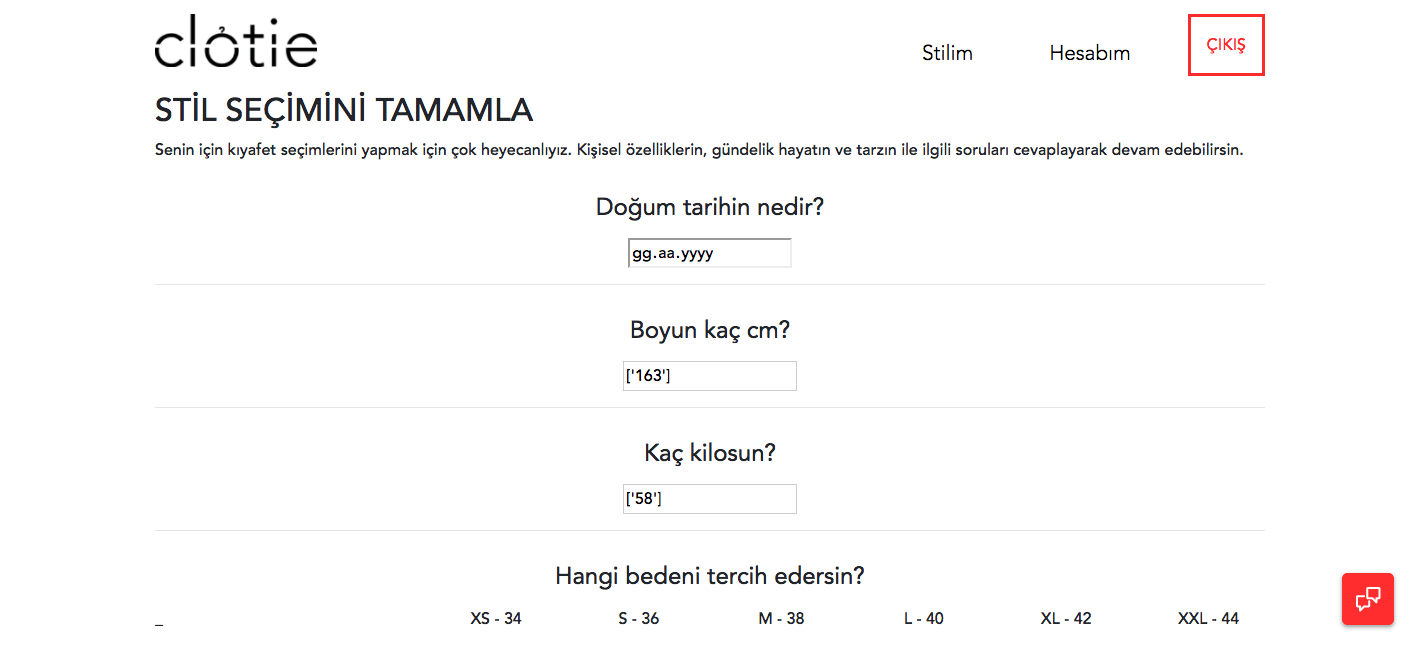1426x648 pixels.
Task: Click the "Doğum tarihin nedir?" question label
Action: point(709,207)
